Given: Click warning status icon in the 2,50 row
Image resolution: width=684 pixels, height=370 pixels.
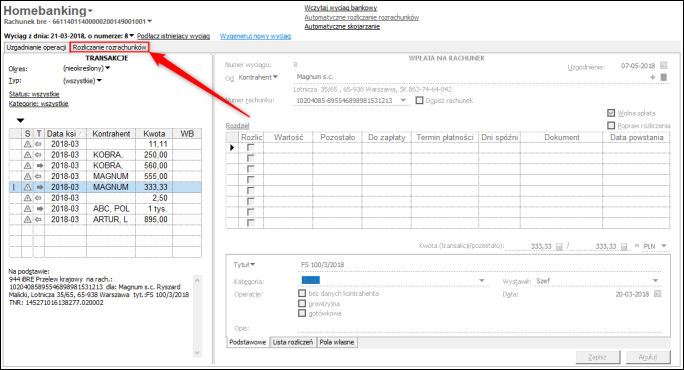Looking at the screenshot, I should coord(27,198).
